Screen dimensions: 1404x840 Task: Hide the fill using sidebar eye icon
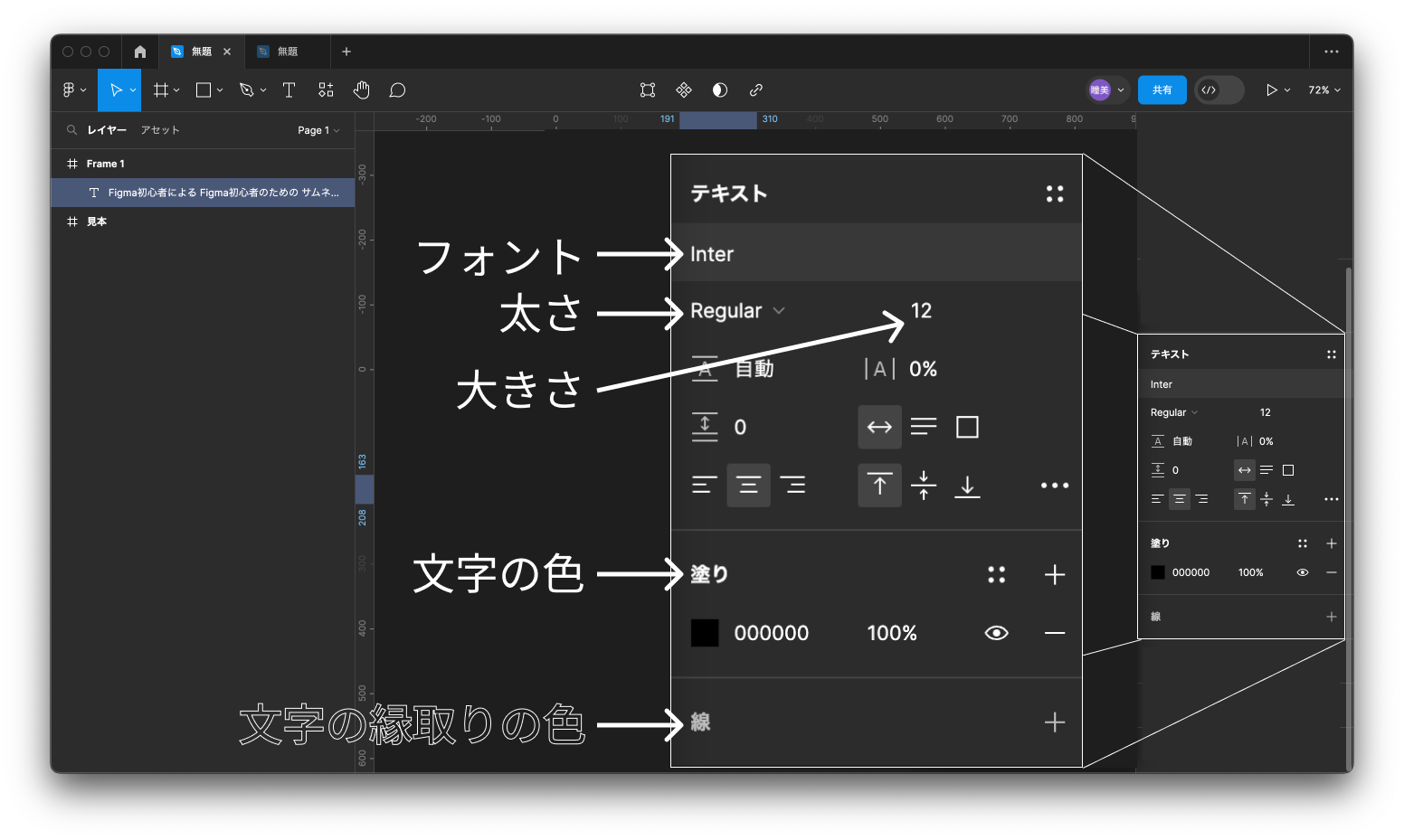coord(1303,572)
